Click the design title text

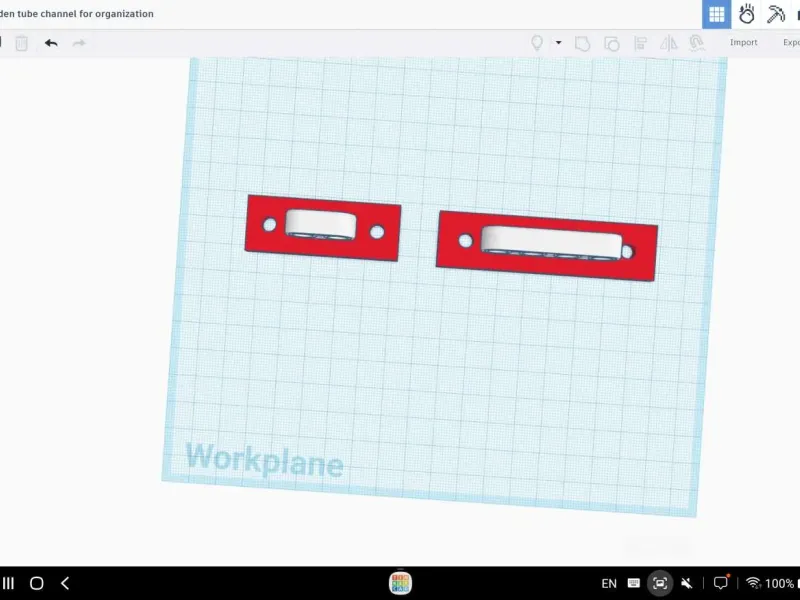(77, 14)
